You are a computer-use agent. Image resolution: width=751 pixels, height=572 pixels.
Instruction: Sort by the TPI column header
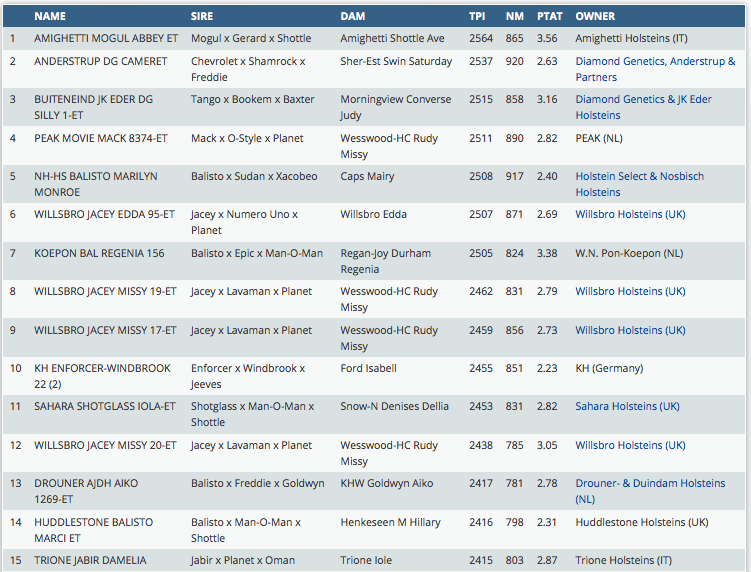click(x=477, y=16)
